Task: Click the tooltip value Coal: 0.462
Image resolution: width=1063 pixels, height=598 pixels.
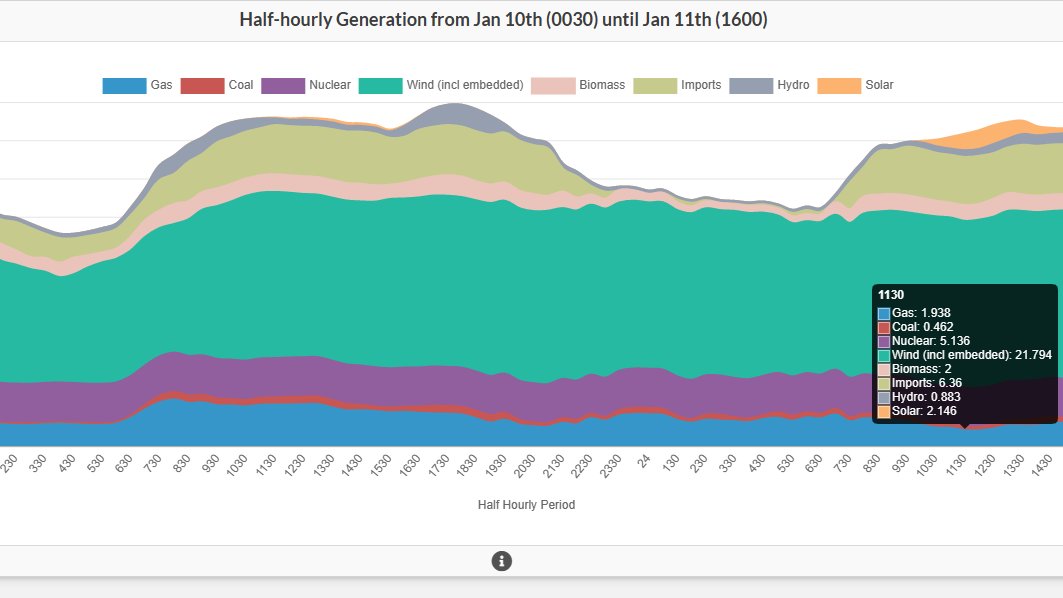Action: click(x=922, y=327)
